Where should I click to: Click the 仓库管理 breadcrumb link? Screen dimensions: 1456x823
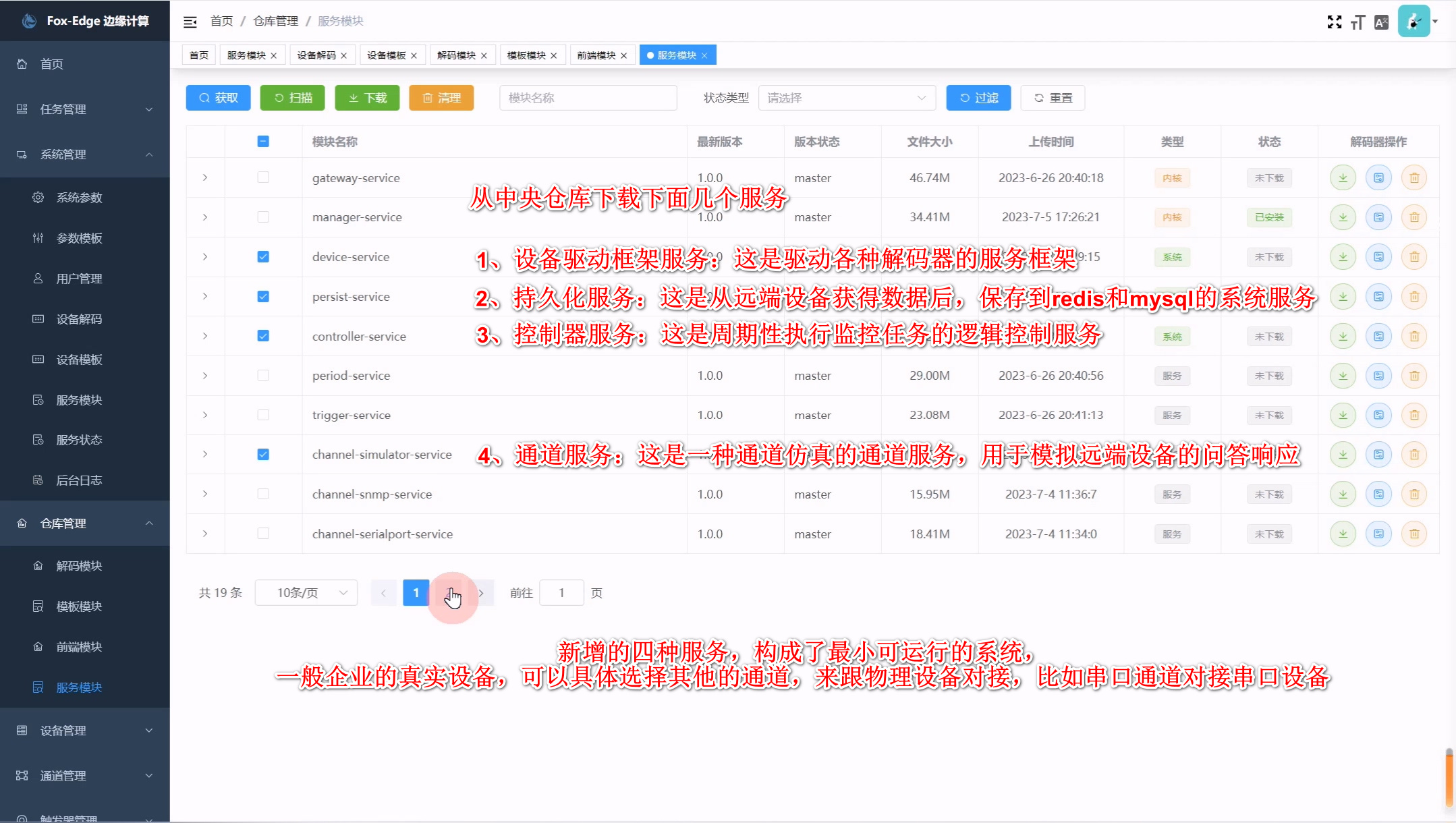[x=275, y=22]
